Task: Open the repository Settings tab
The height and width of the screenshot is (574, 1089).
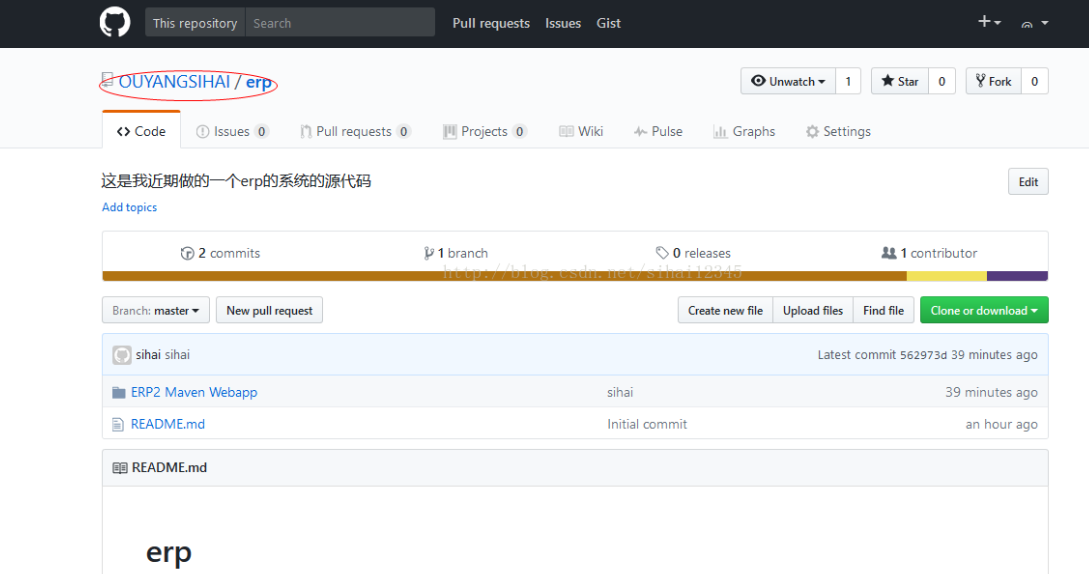Action: click(x=838, y=131)
